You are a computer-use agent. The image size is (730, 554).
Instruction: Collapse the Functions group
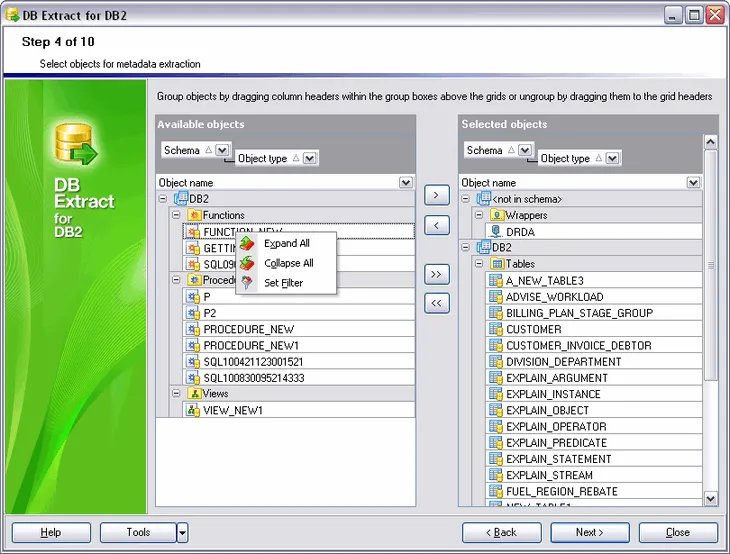coord(176,215)
